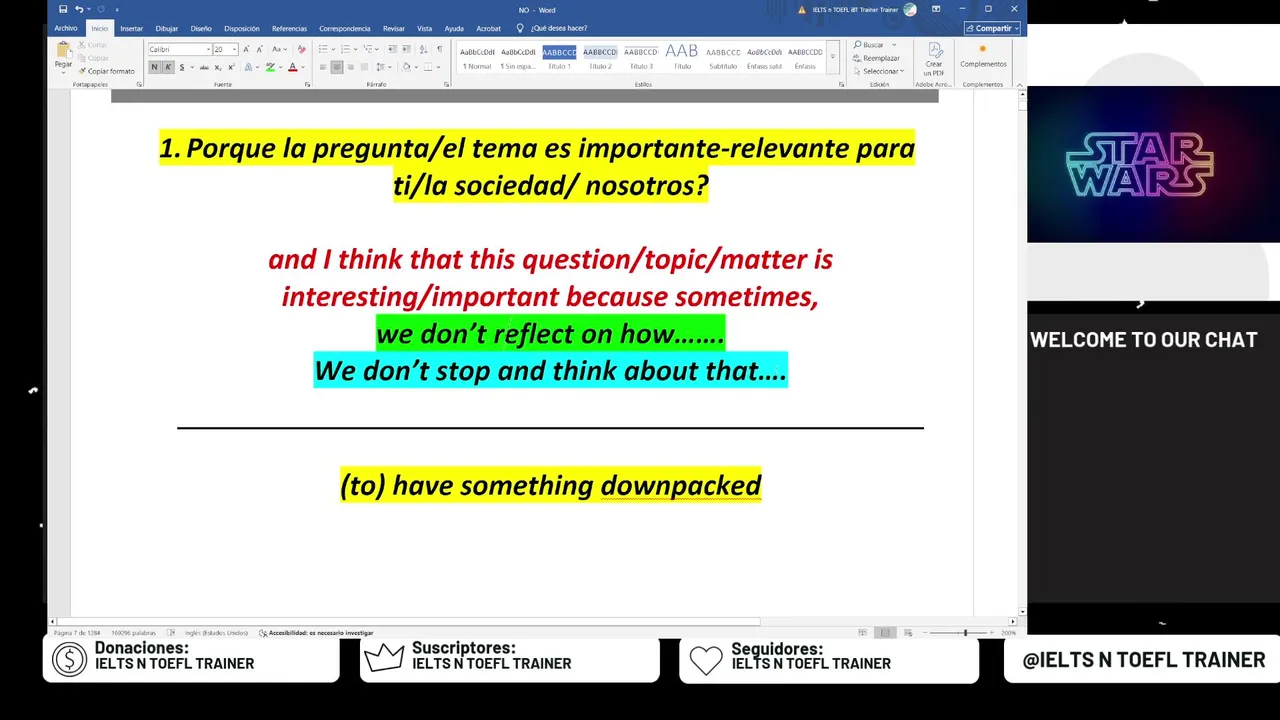This screenshot has height=720, width=1280.
Task: Click the Compartir share button
Action: (x=992, y=28)
